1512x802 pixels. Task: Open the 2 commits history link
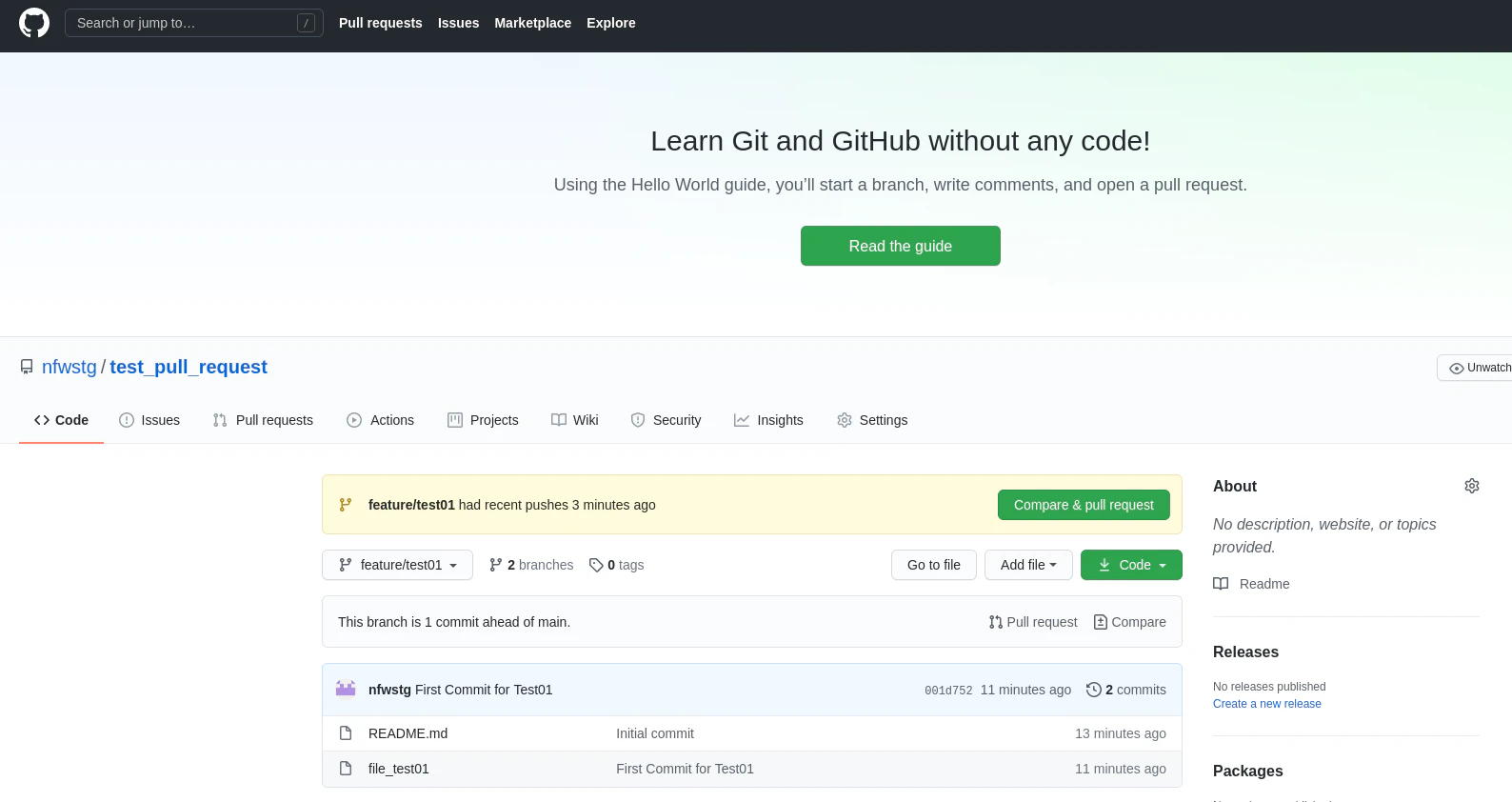(x=1126, y=690)
